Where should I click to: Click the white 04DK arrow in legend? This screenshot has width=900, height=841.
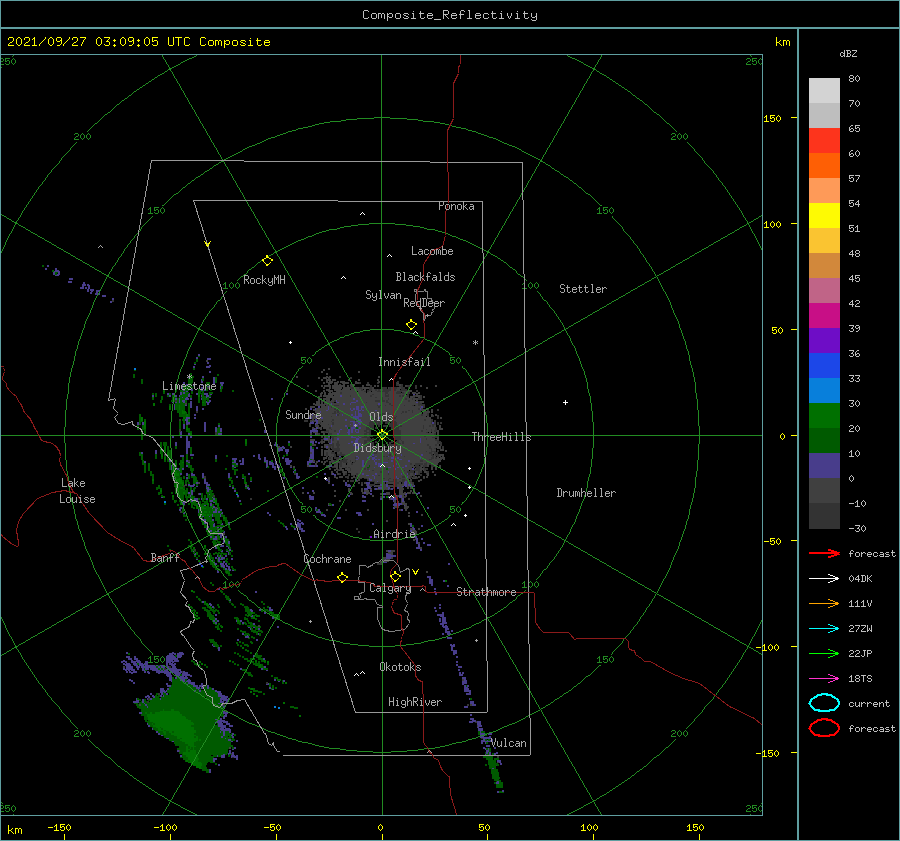pyautogui.click(x=824, y=579)
